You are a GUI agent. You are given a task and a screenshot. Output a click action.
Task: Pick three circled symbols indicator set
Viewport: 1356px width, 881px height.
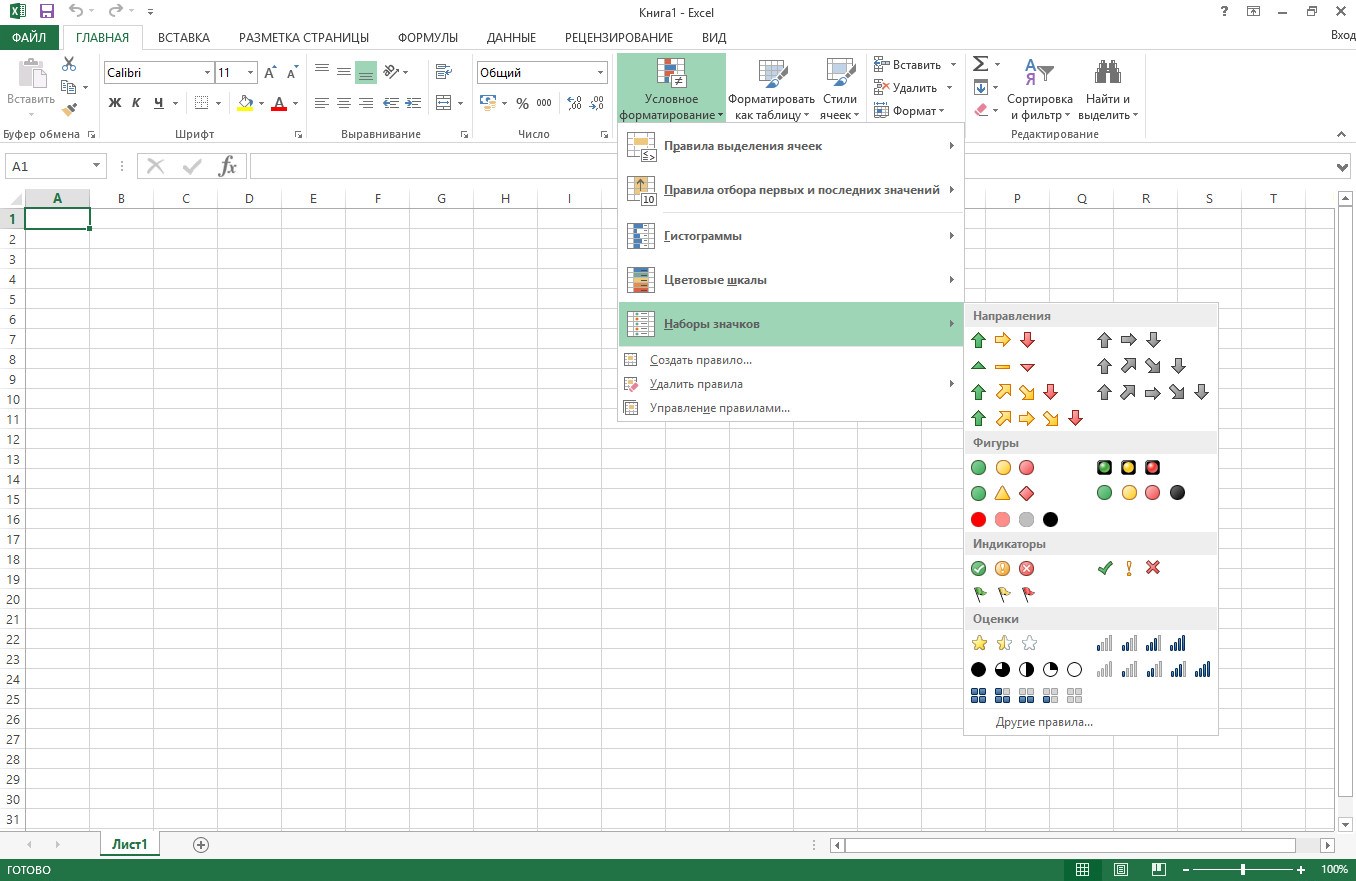click(1002, 568)
